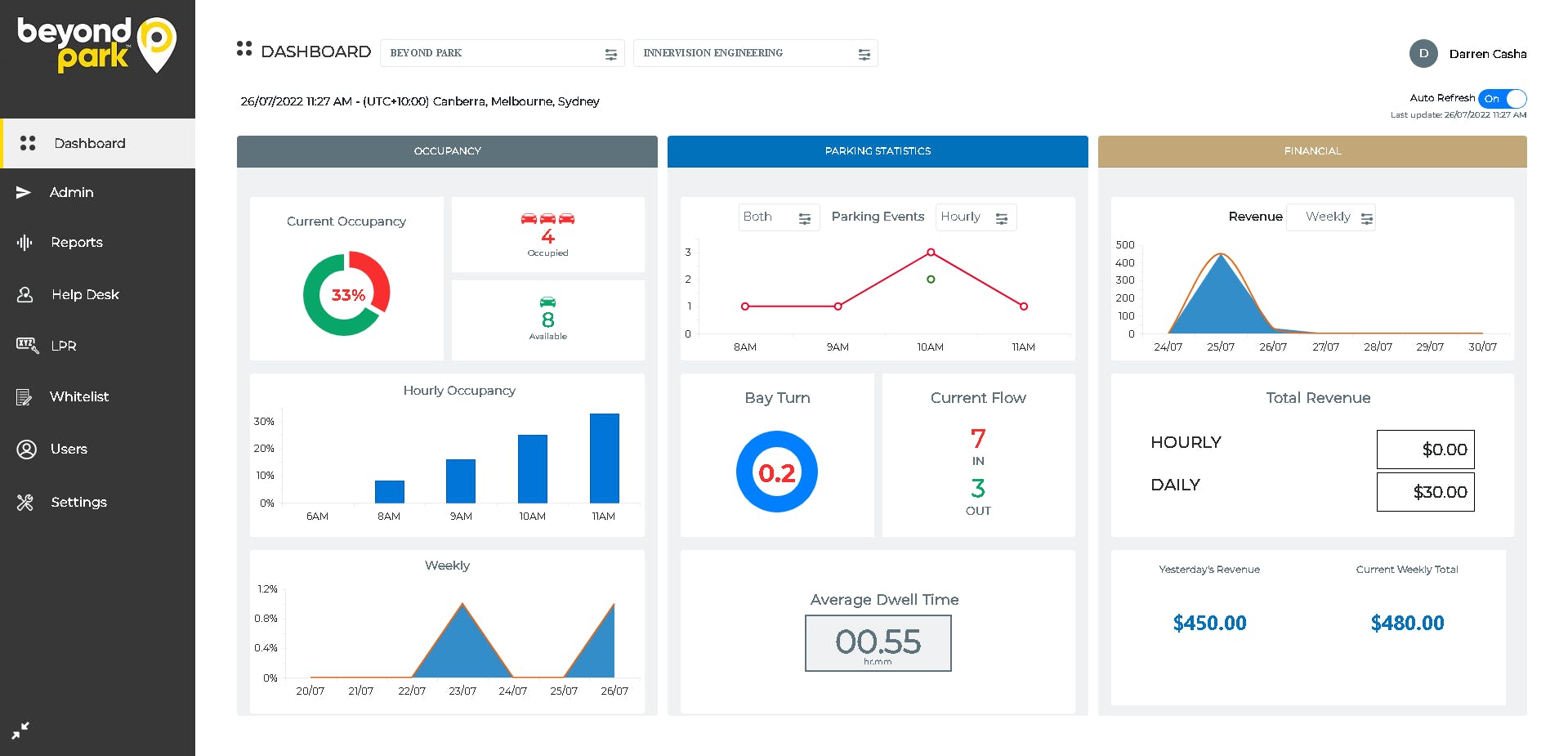The height and width of the screenshot is (756, 1568).
Task: Click the red 8AM point in Parking Events
Action: tap(745, 306)
